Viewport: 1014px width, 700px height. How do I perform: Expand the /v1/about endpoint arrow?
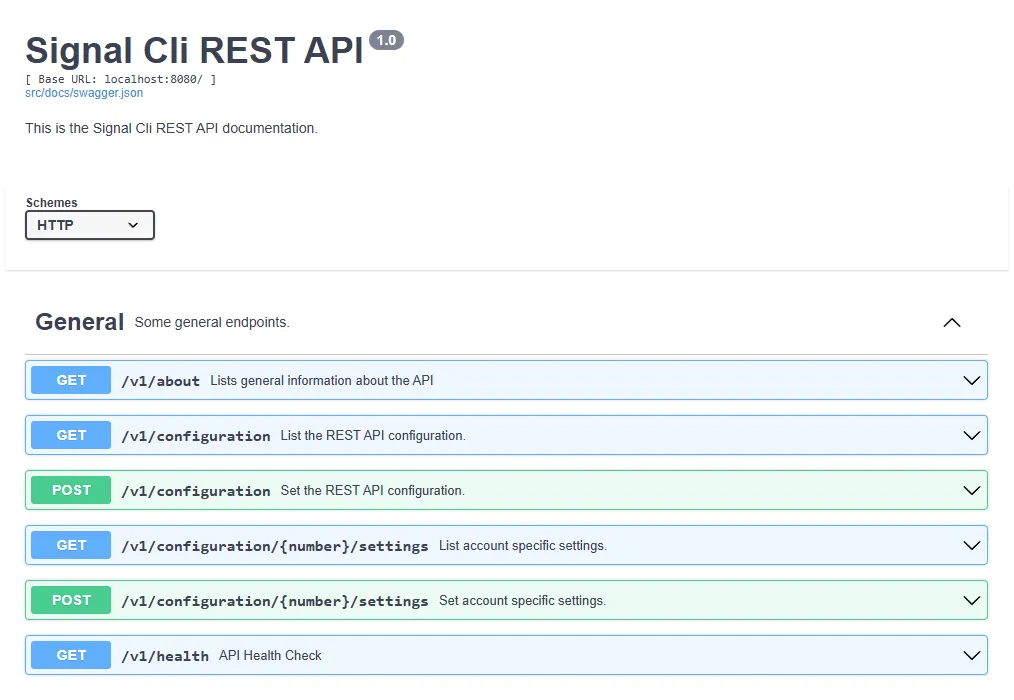click(x=970, y=380)
